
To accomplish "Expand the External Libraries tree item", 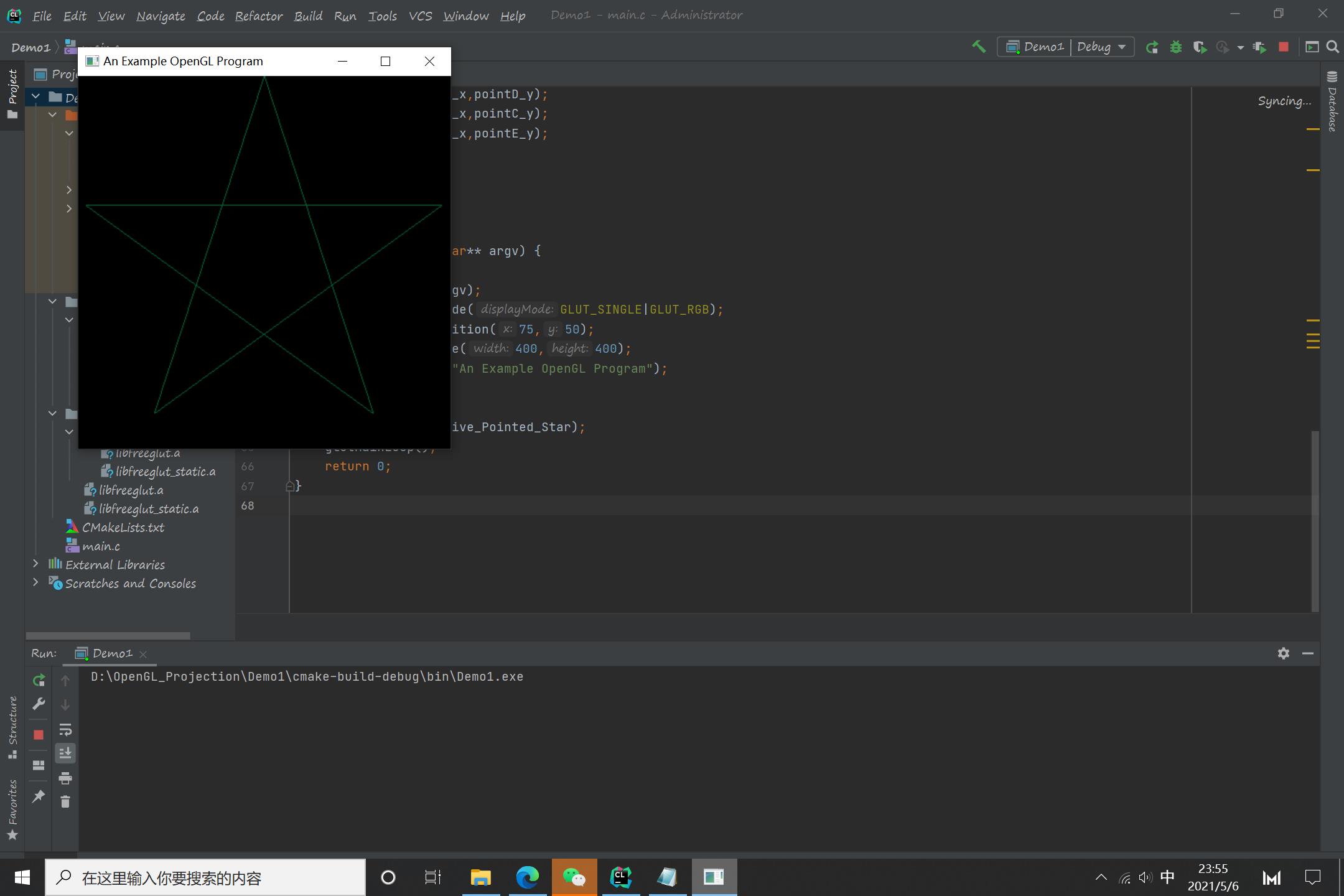I will (x=35, y=564).
